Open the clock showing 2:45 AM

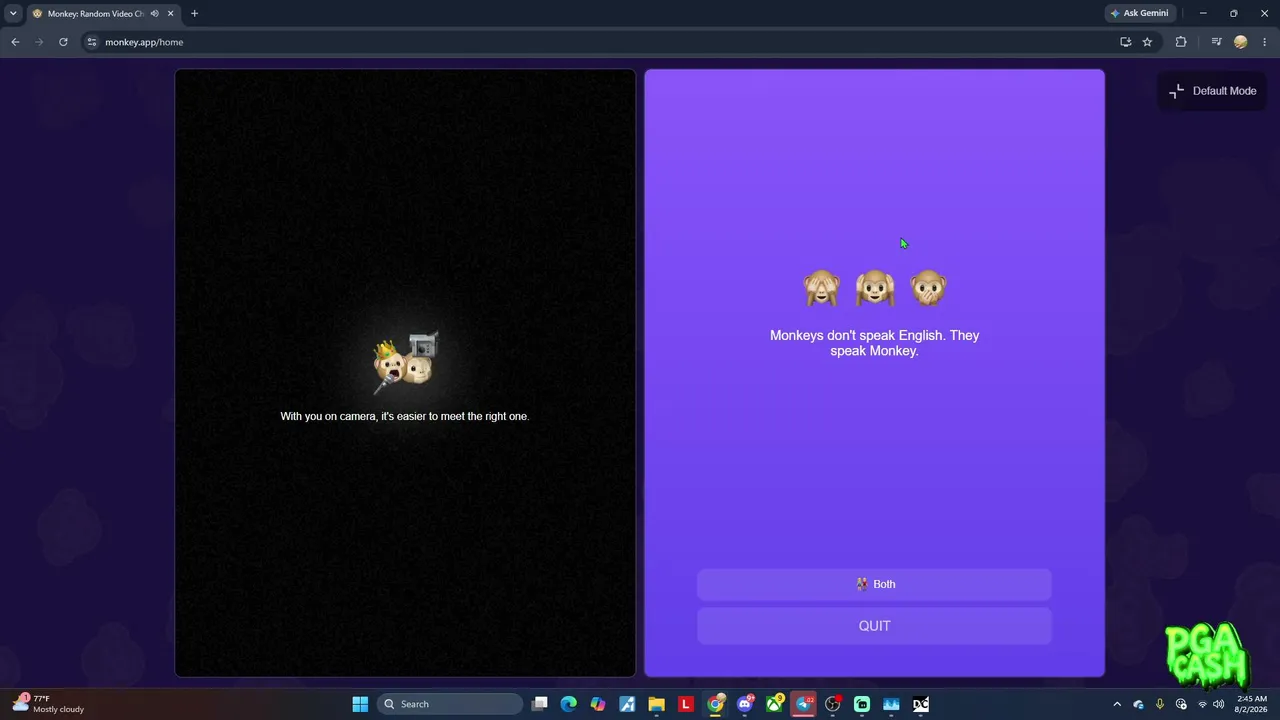1252,704
